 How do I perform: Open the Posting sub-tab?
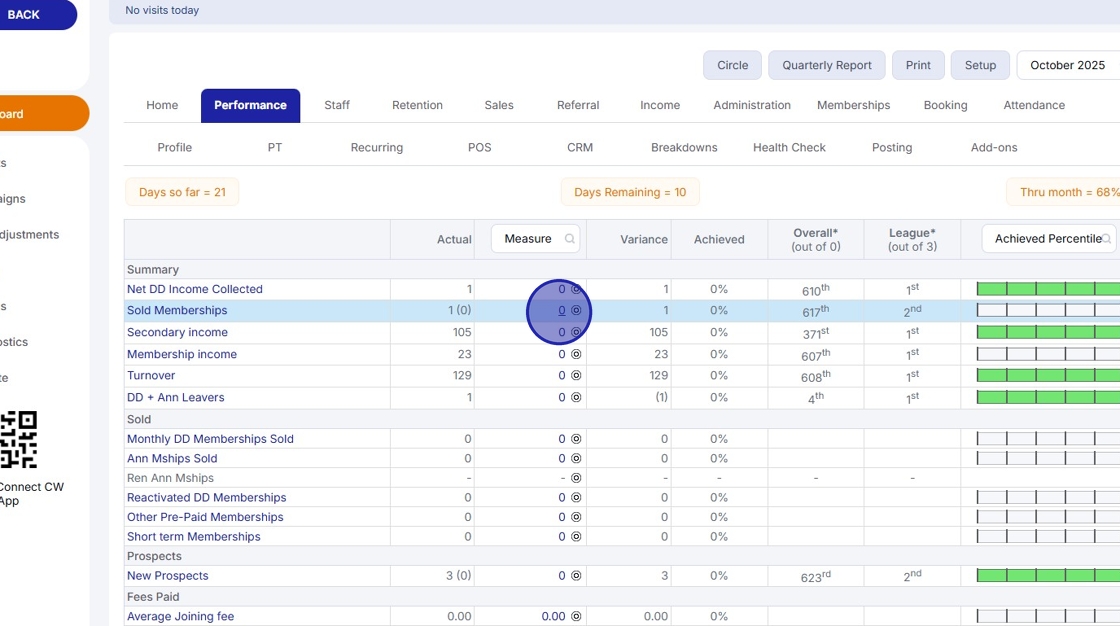891,147
